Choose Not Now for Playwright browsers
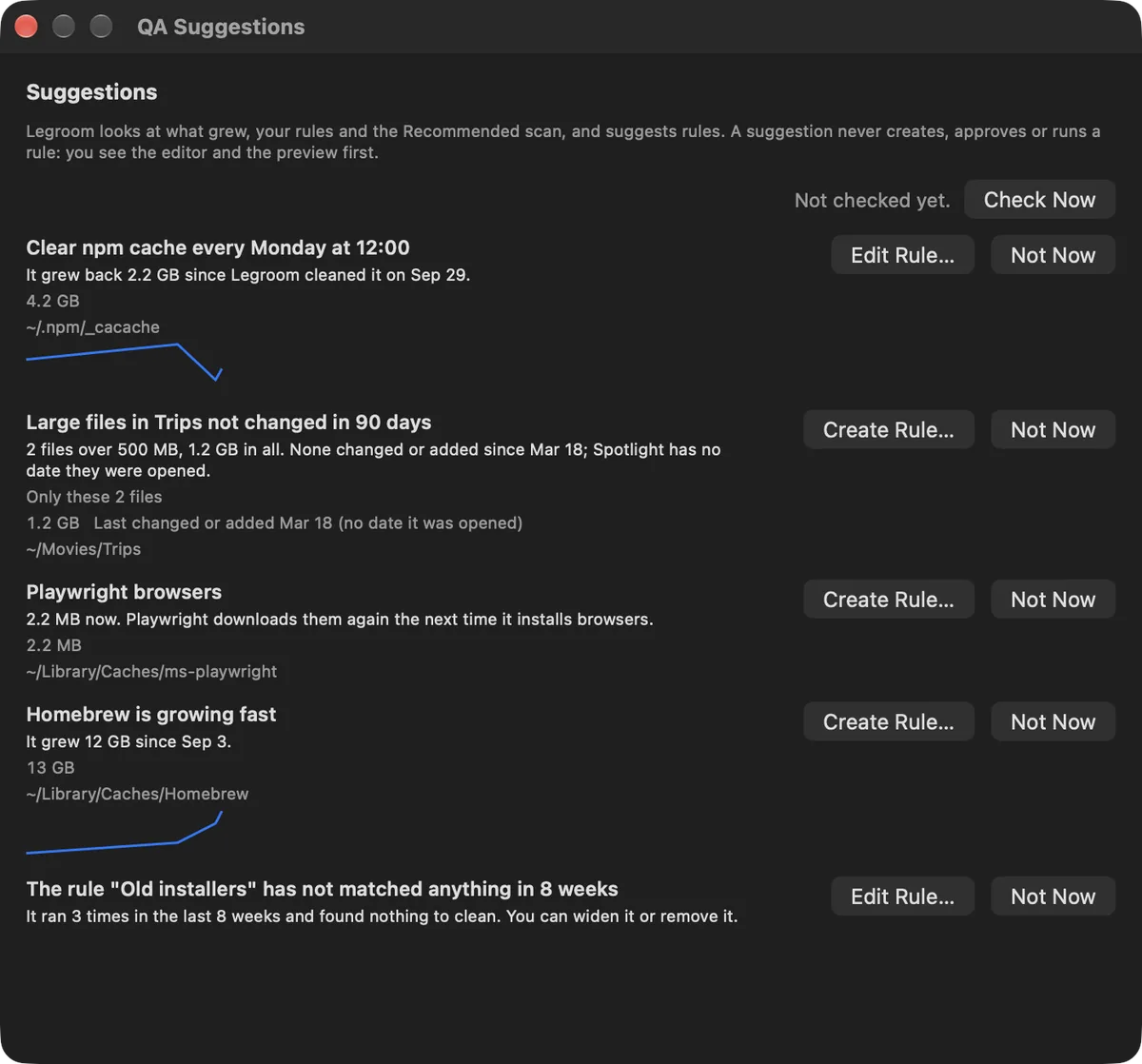1142x1064 pixels. [x=1053, y=600]
